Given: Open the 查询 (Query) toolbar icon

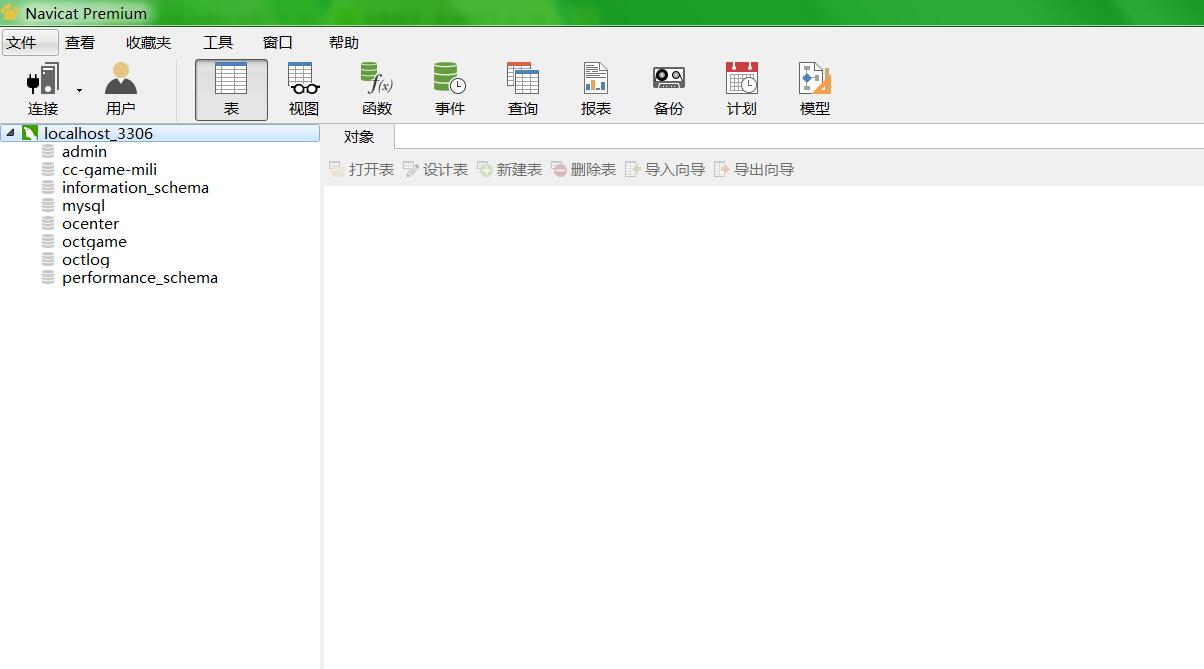Looking at the screenshot, I should (x=523, y=80).
